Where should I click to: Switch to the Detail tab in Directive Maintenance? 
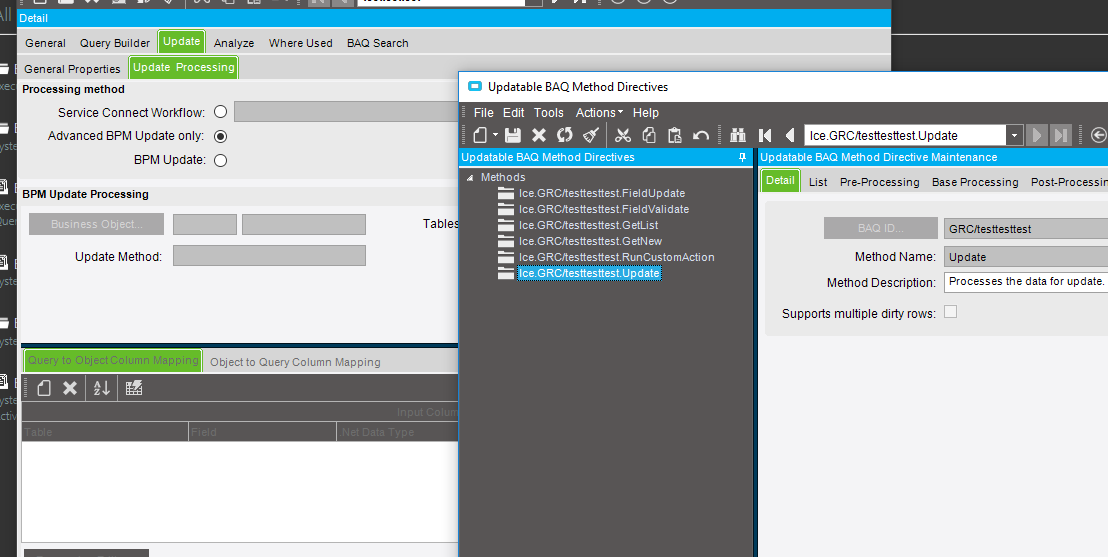point(780,180)
